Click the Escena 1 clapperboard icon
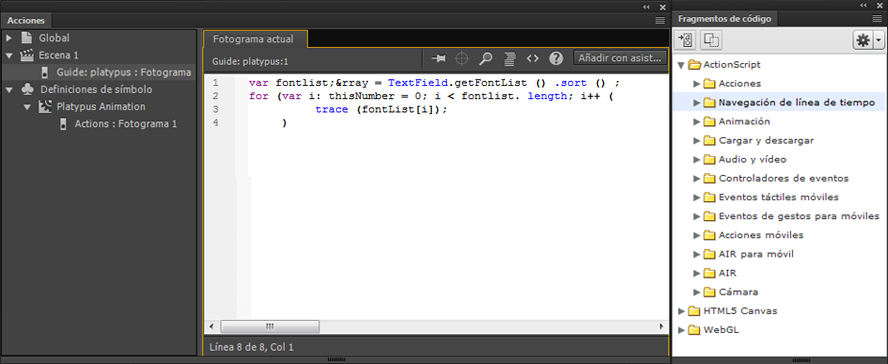Screen dimensions: 888x364 click(x=26, y=55)
